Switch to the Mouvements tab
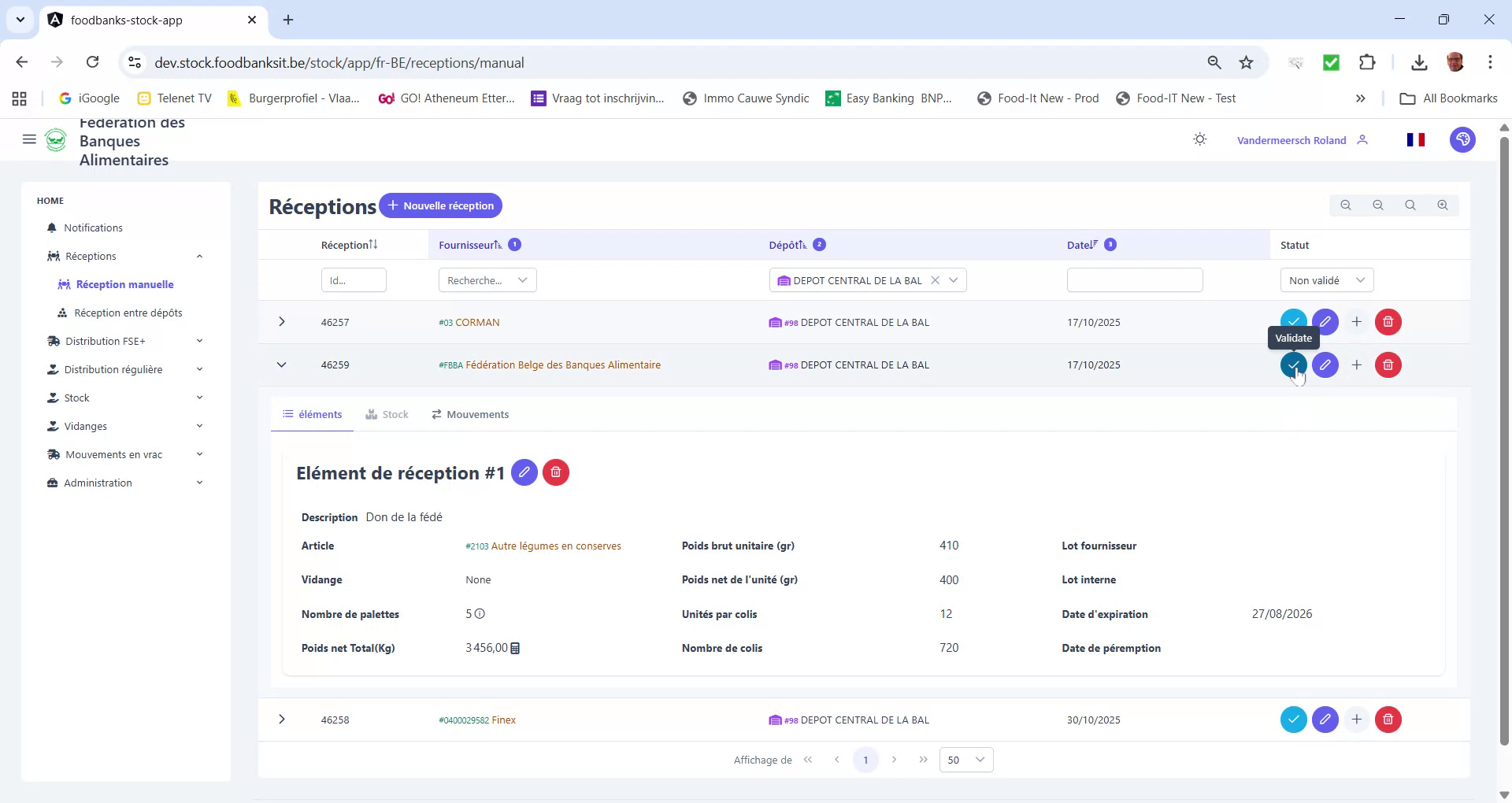 coord(469,414)
